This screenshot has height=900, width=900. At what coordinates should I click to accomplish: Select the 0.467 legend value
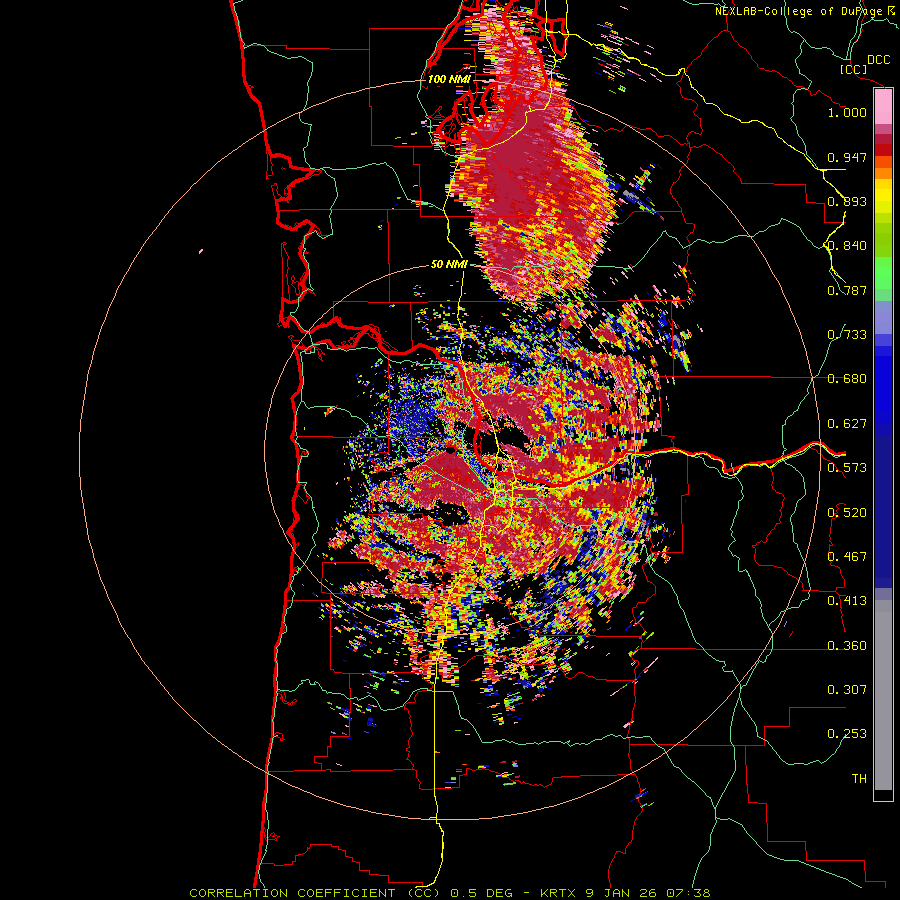pos(847,557)
